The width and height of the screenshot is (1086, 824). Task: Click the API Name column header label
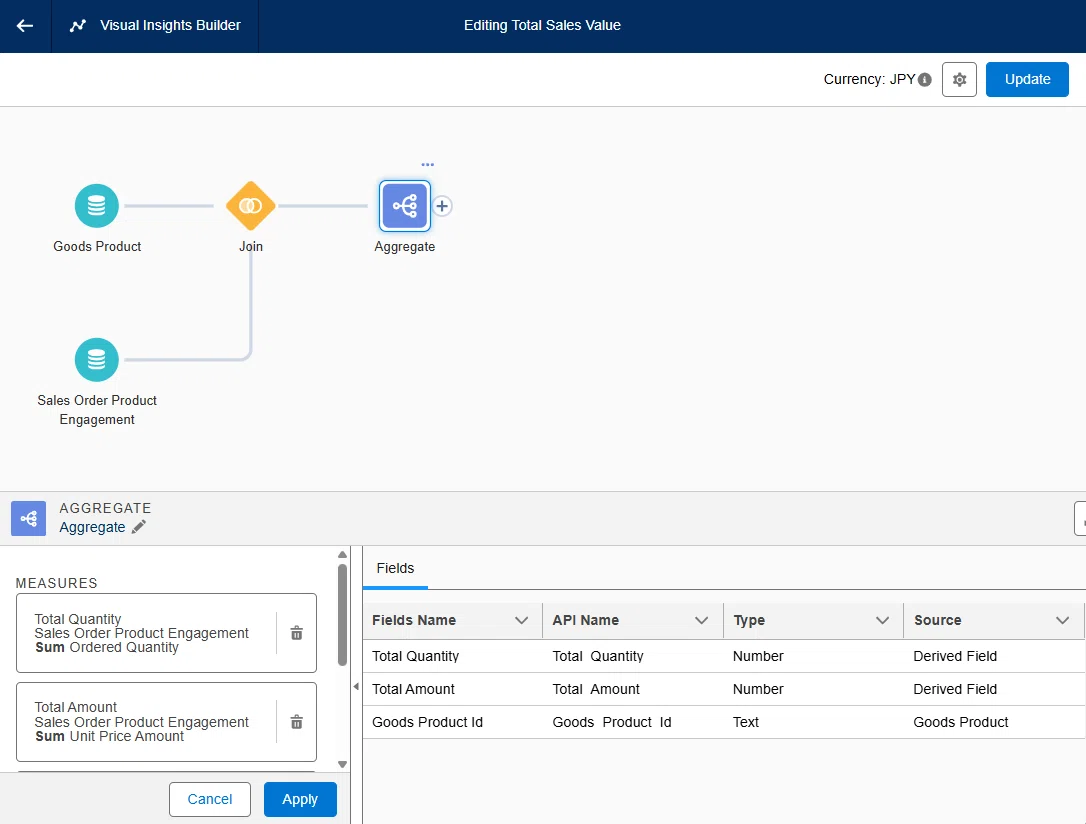coord(585,620)
